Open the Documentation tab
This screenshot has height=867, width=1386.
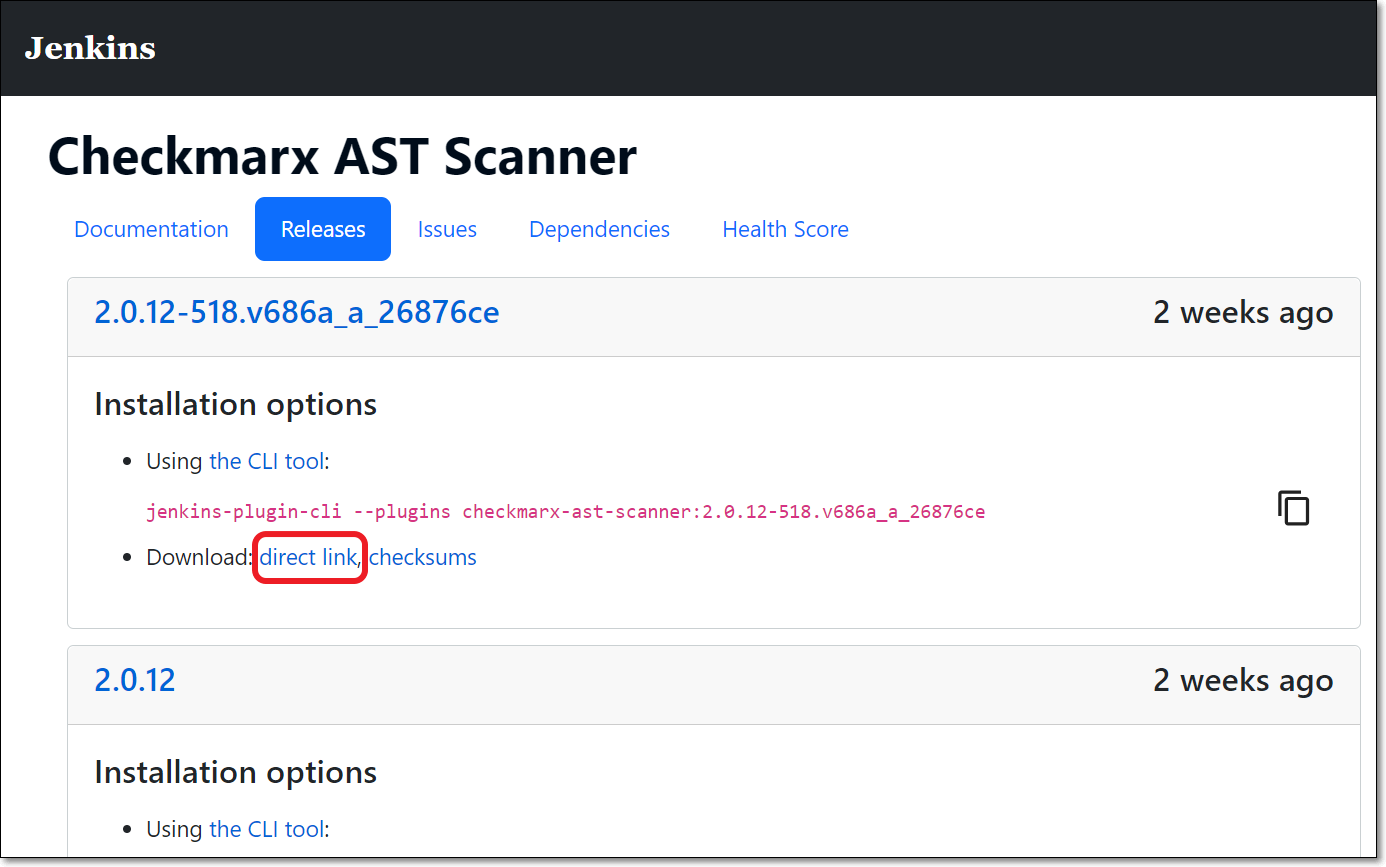point(151,229)
